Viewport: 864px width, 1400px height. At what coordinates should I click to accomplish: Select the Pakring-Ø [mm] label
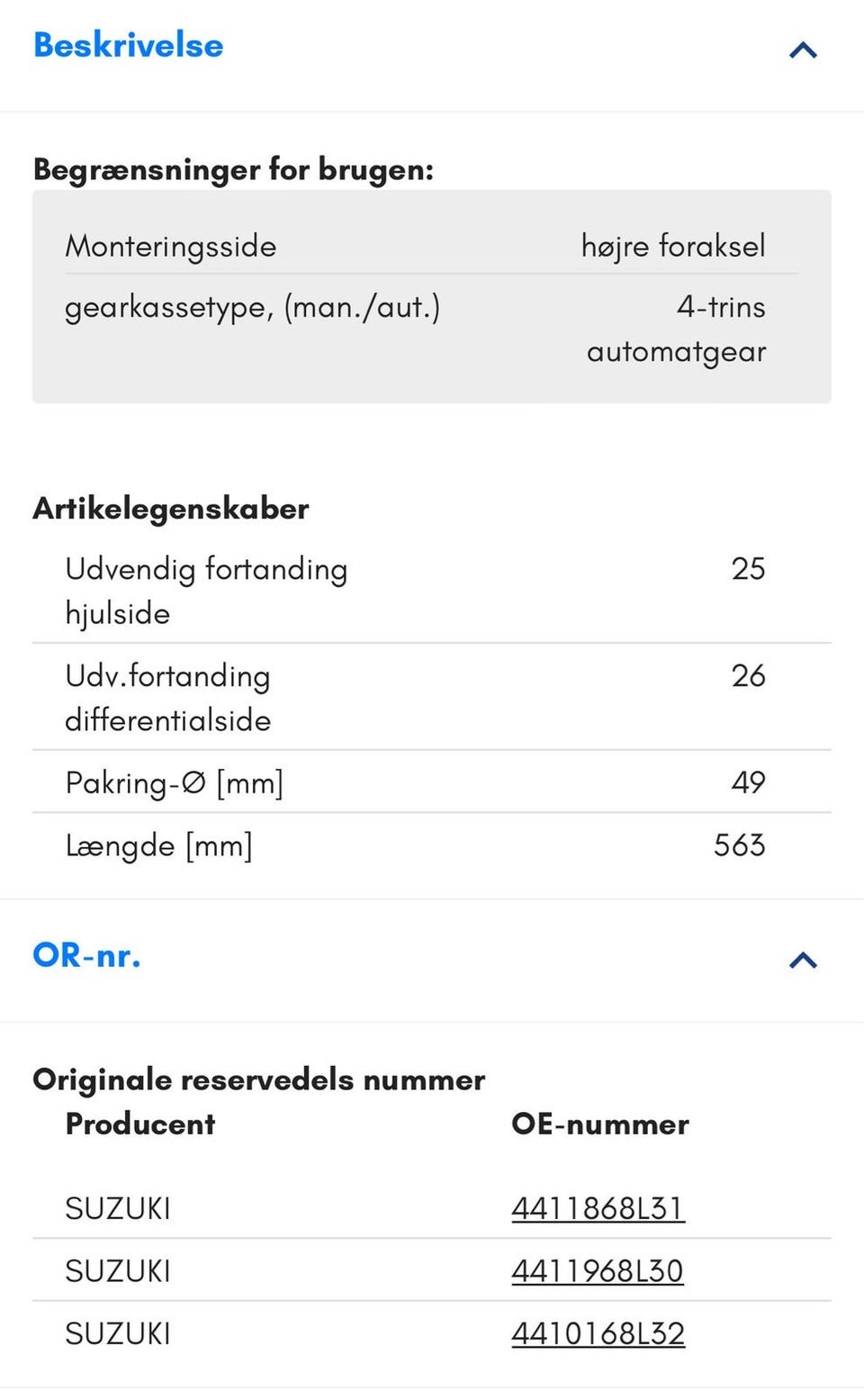[174, 782]
